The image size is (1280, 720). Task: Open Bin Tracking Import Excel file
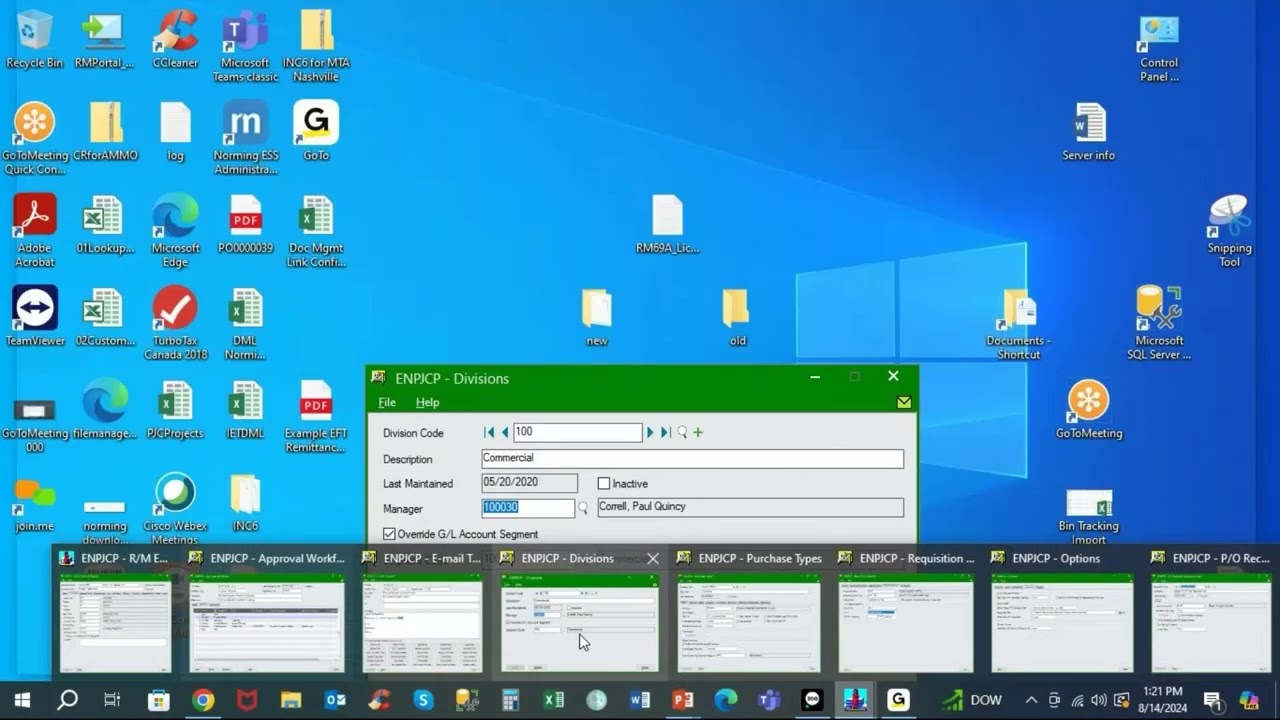point(1089,516)
